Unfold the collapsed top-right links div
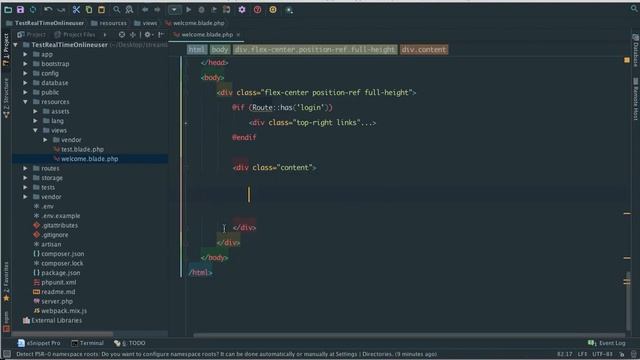The height and width of the screenshot is (360, 640). (186, 123)
